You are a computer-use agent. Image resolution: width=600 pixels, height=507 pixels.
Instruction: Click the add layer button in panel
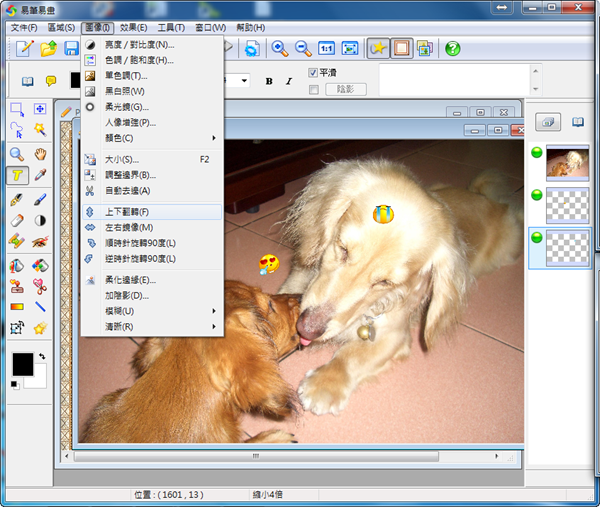tap(548, 122)
